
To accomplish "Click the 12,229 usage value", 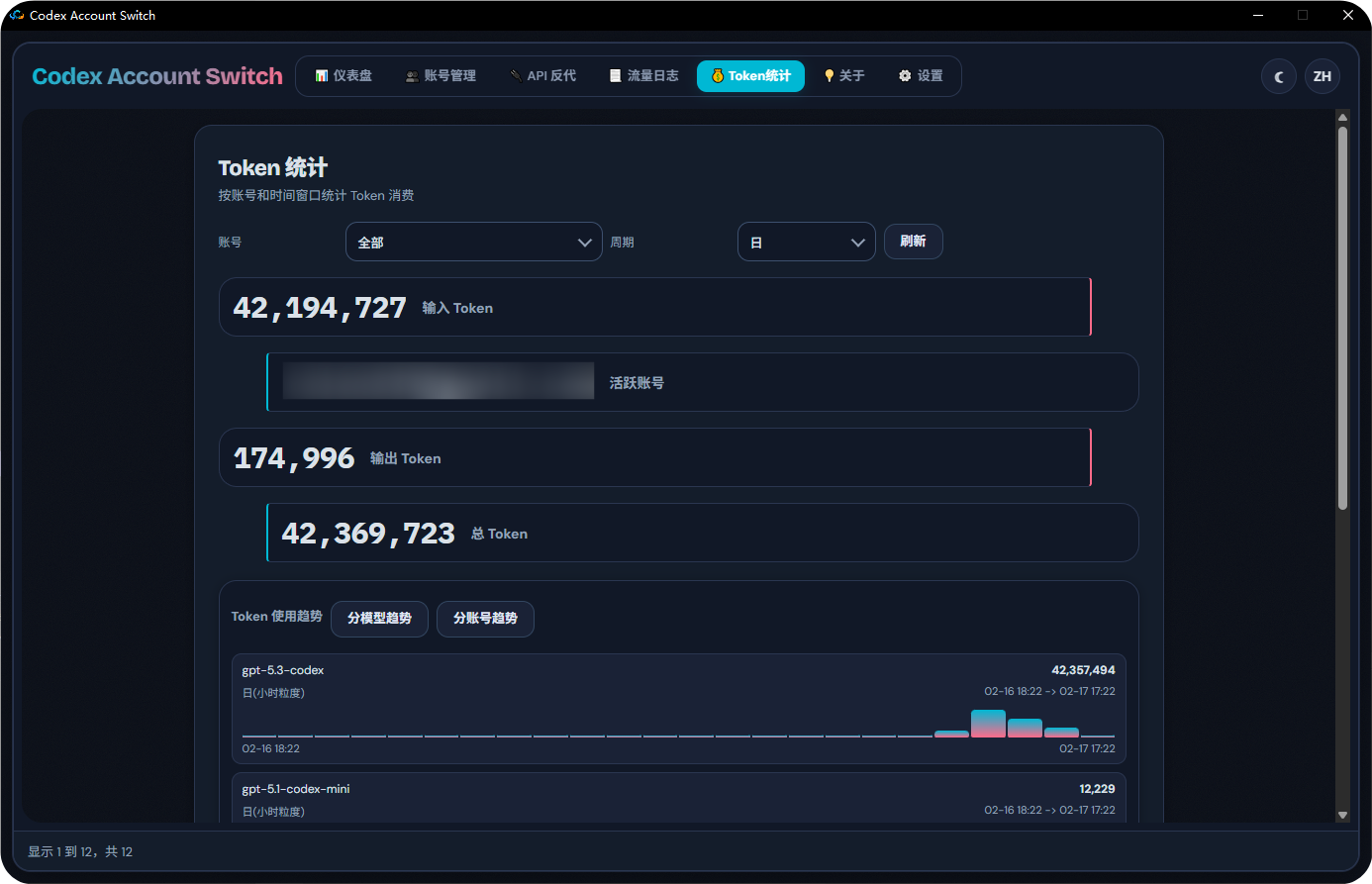I will coord(1097,789).
